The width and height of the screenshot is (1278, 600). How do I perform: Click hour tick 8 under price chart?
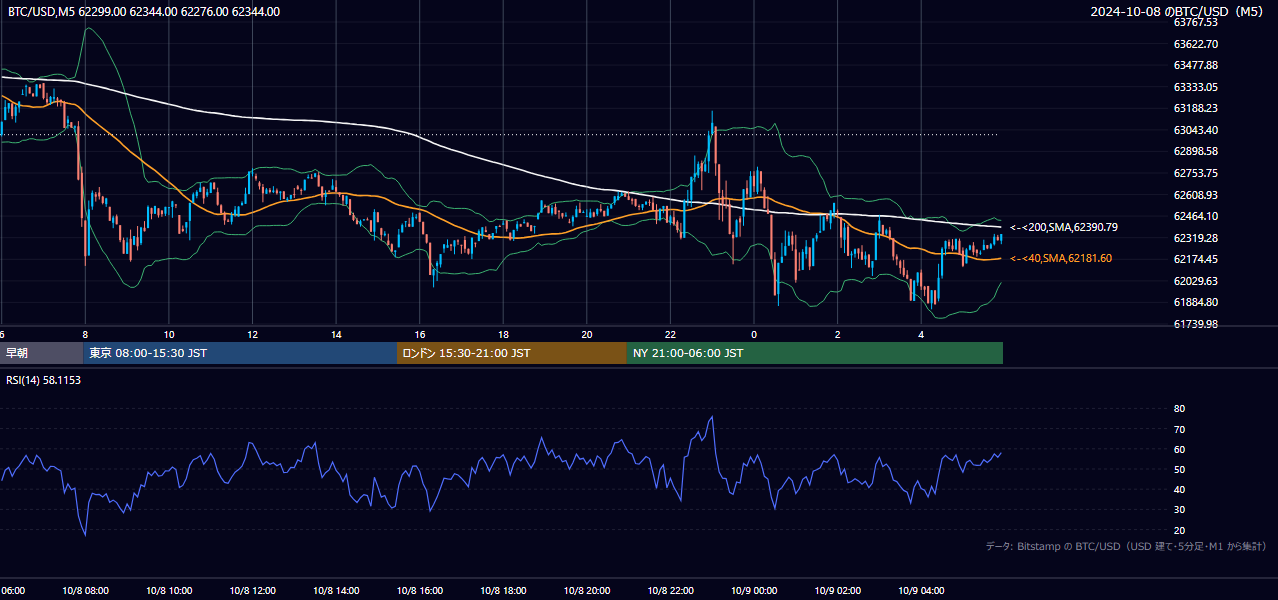86,334
